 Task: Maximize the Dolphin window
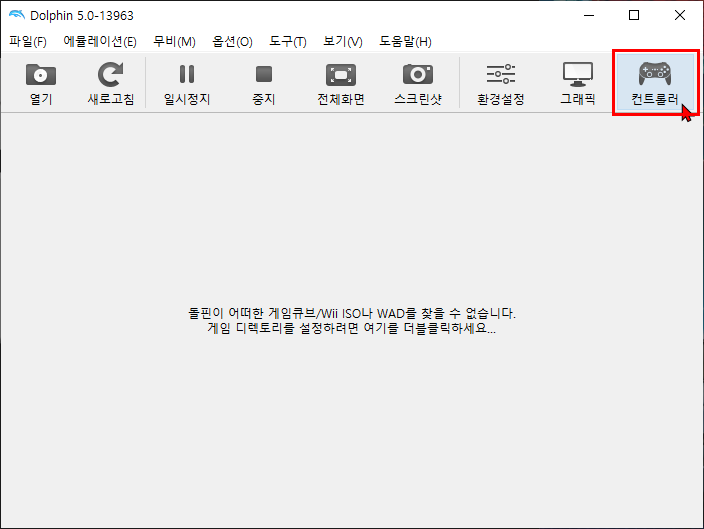pyautogui.click(x=634, y=15)
